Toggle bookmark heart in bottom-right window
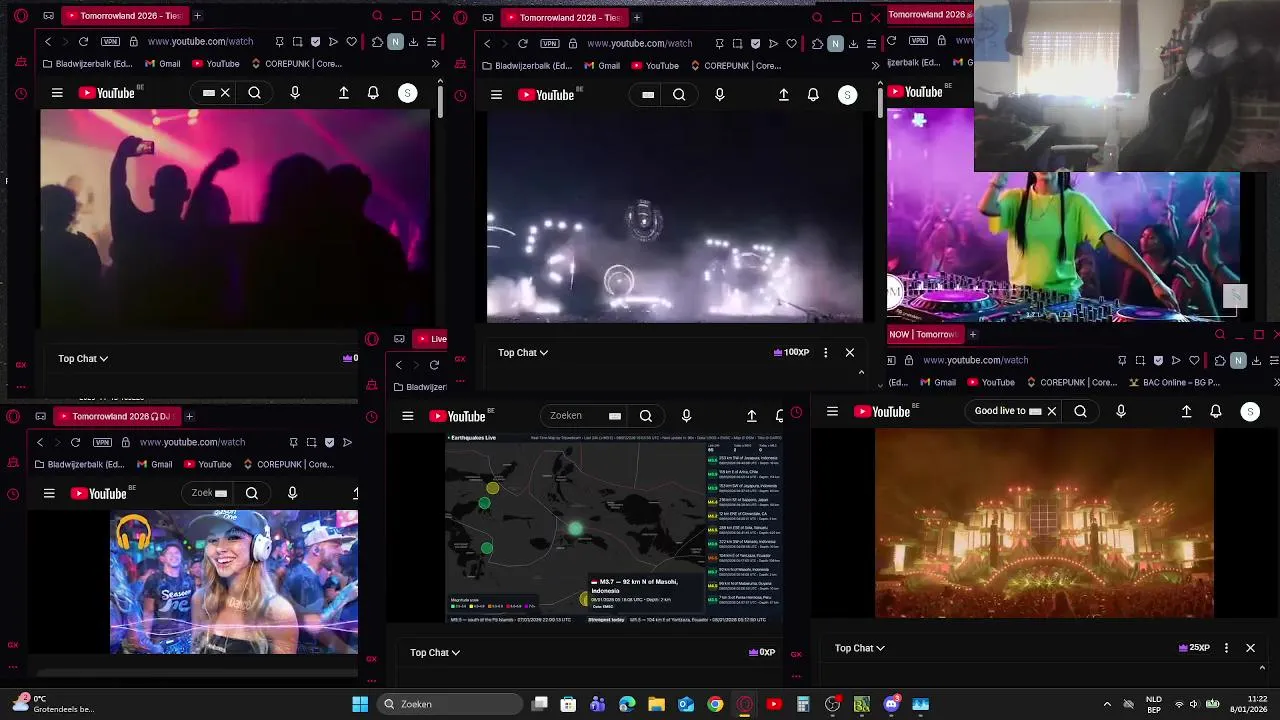Viewport: 1280px width, 720px height. coord(1195,360)
